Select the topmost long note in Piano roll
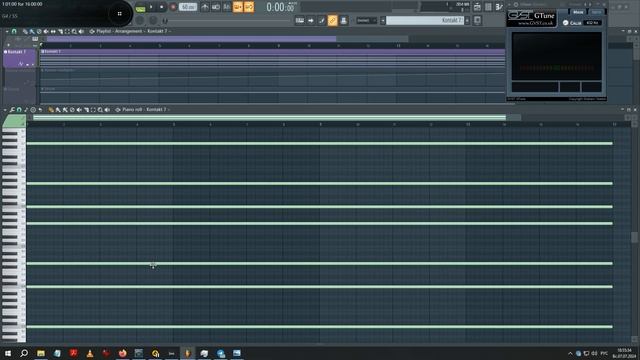This screenshot has height=360, width=640. pos(320,143)
